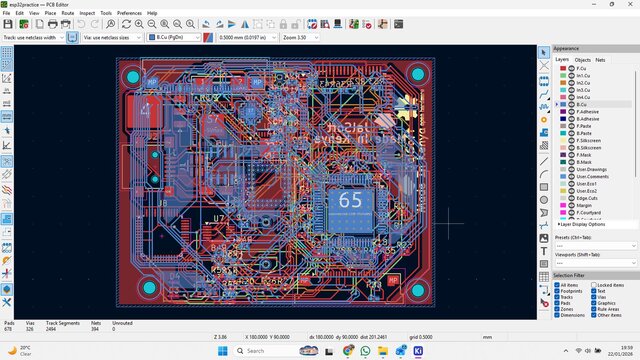Pick the Add Footprint tool
Image resolution: width=640 pixels, height=360 pixels.
pyautogui.click(x=544, y=80)
